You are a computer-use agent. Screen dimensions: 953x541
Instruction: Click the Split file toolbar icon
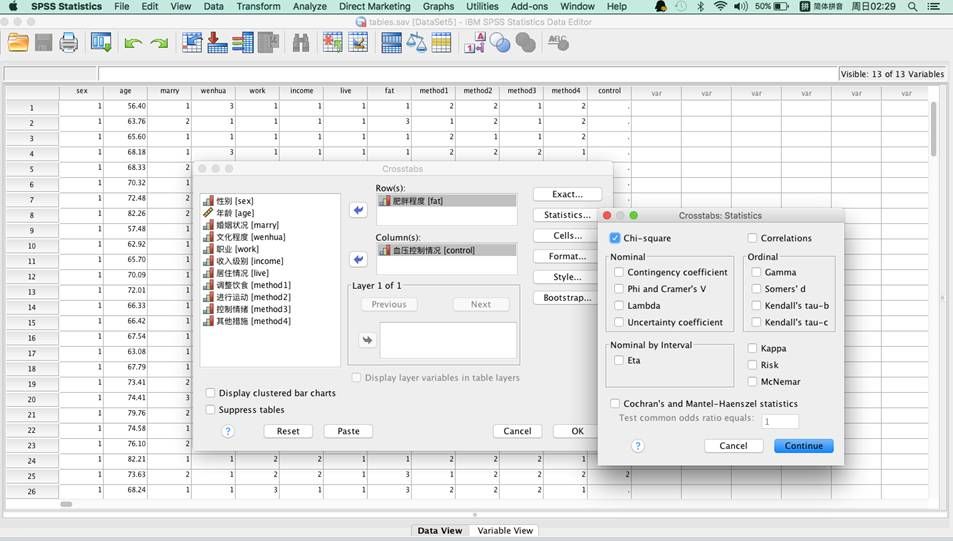tap(391, 43)
